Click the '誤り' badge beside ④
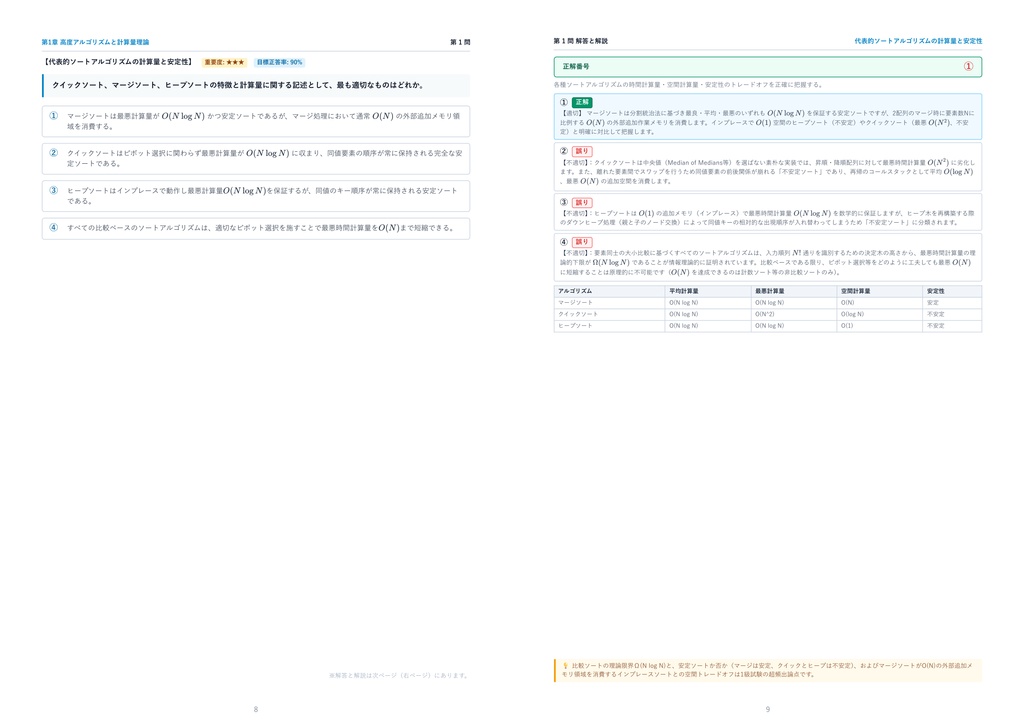Screen dimensions: 1024x724 582,242
